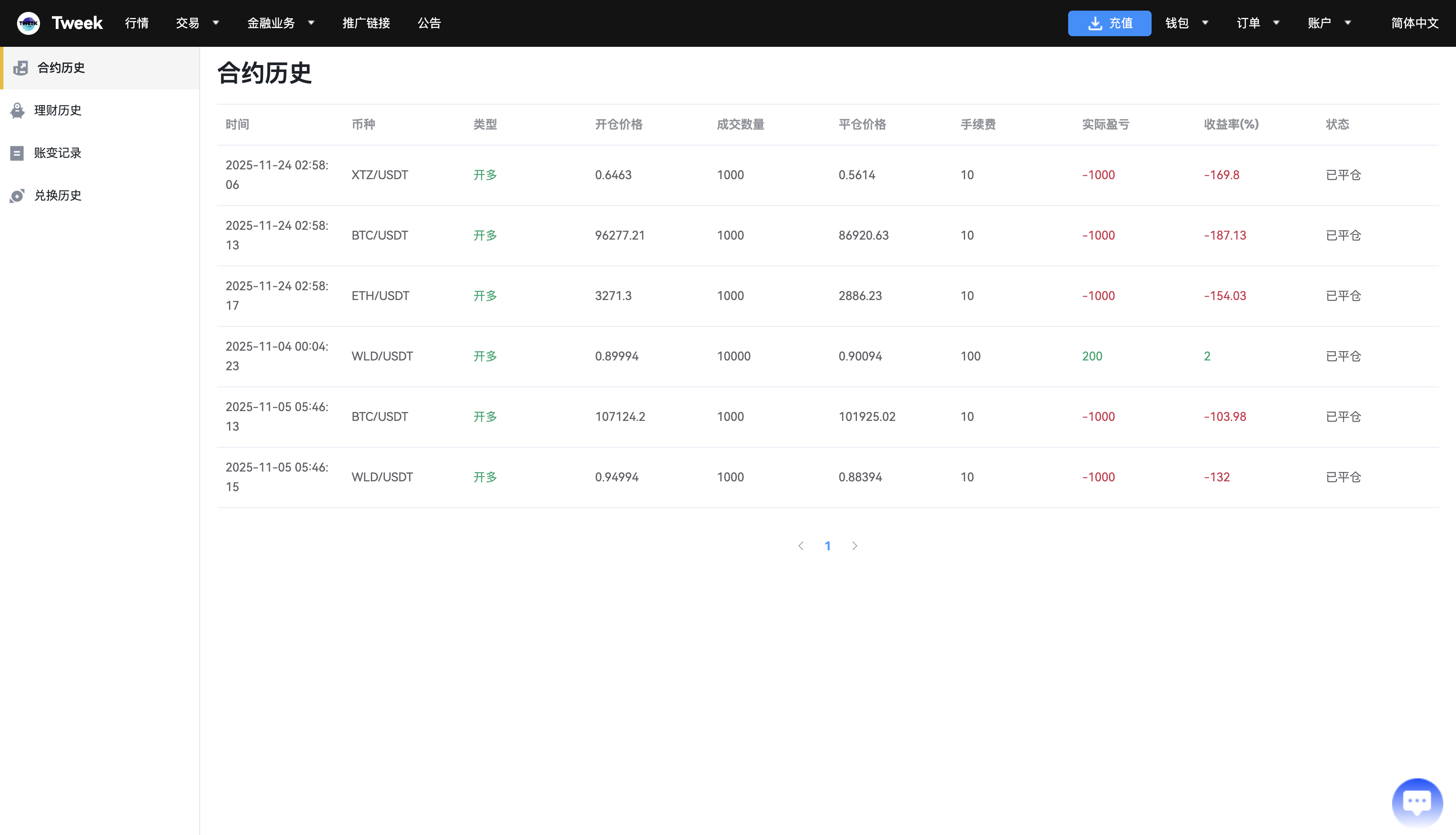
Task: Click the download icon on 充值 button
Action: 1096,23
